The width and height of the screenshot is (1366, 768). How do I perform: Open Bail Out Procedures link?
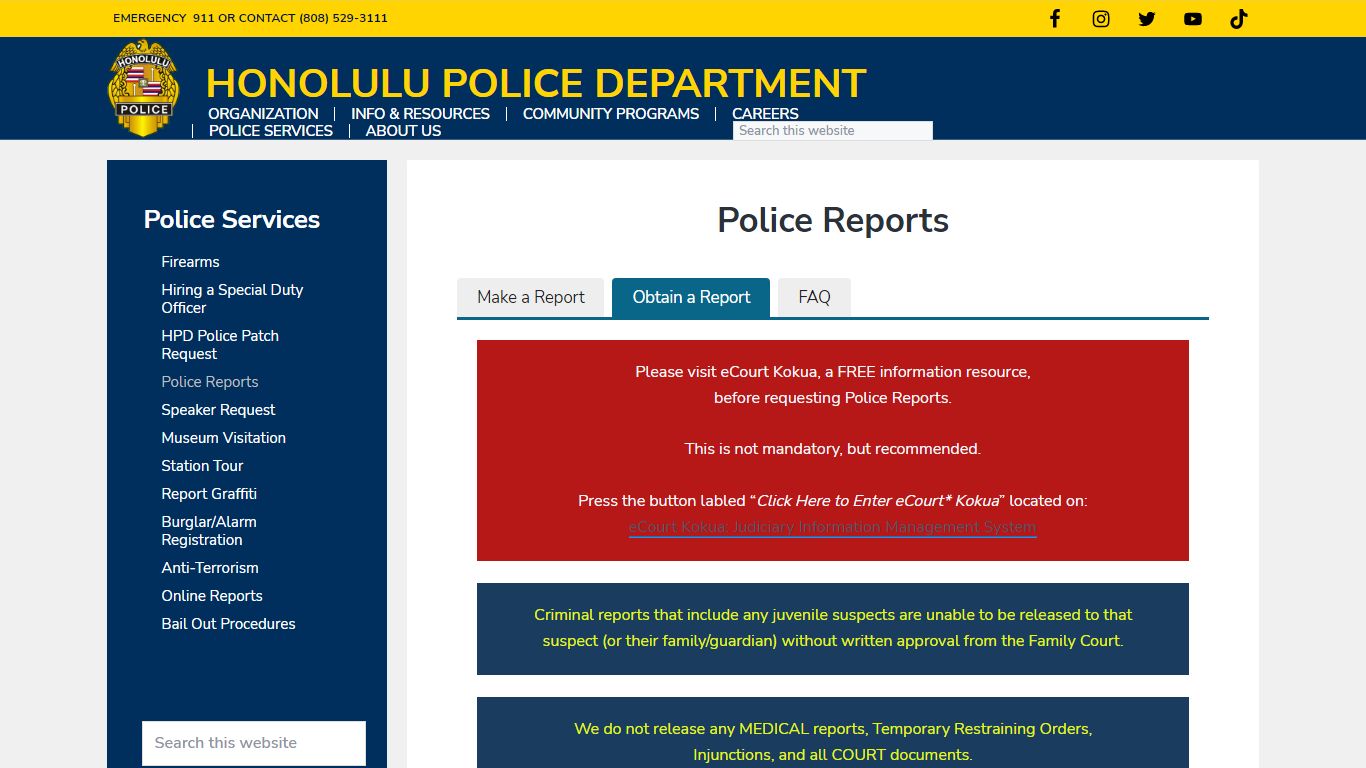pos(228,624)
